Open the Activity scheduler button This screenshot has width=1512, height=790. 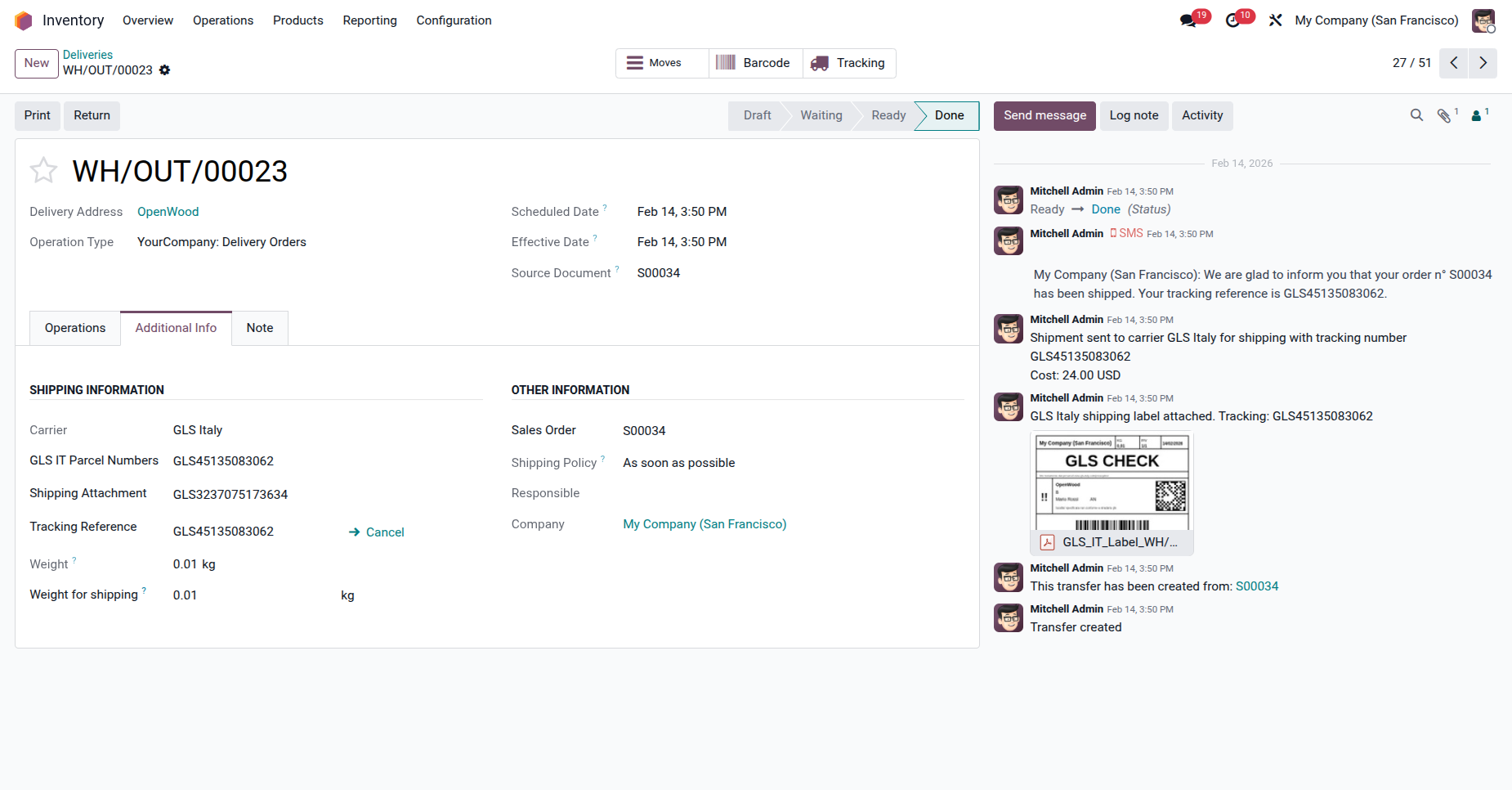click(x=1202, y=115)
